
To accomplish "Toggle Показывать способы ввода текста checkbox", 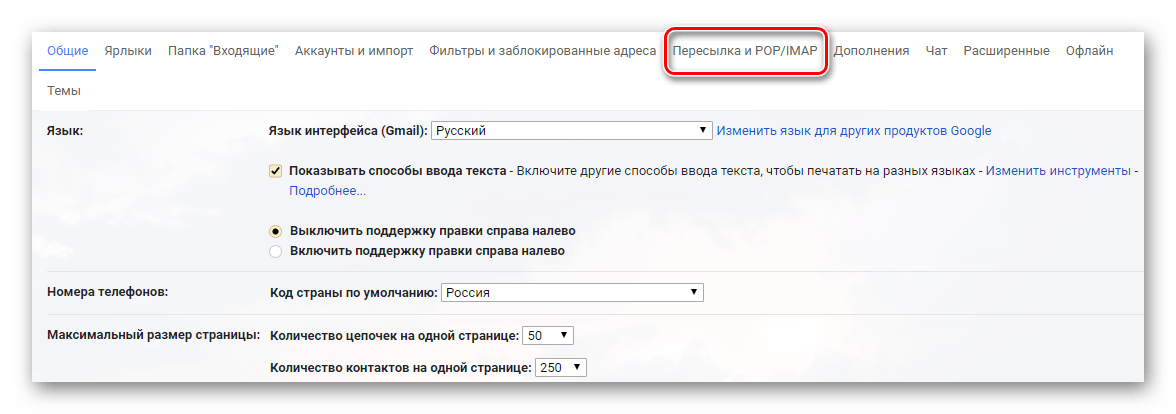I will click(x=275, y=171).
